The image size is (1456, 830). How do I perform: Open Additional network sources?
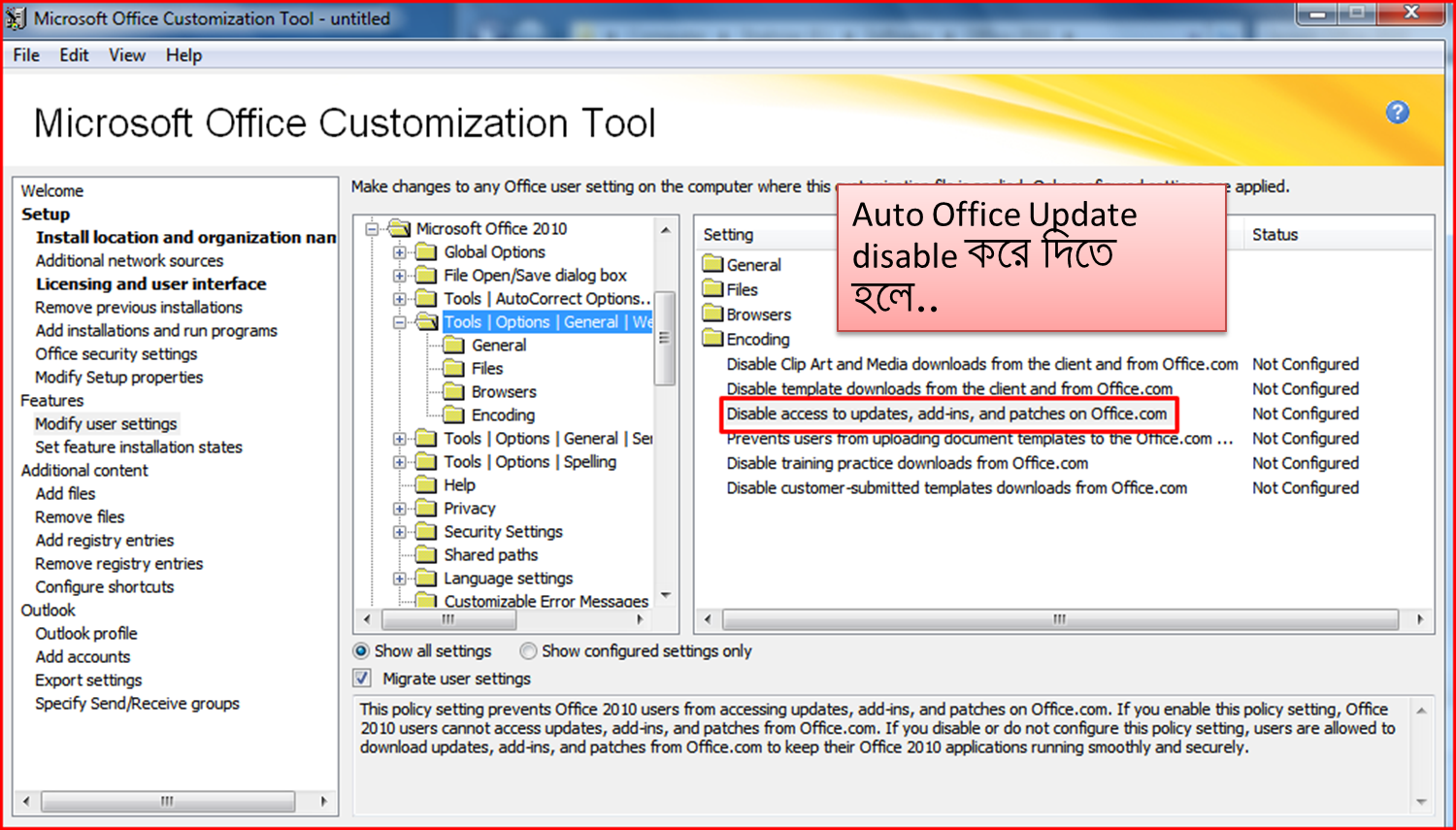point(129,261)
